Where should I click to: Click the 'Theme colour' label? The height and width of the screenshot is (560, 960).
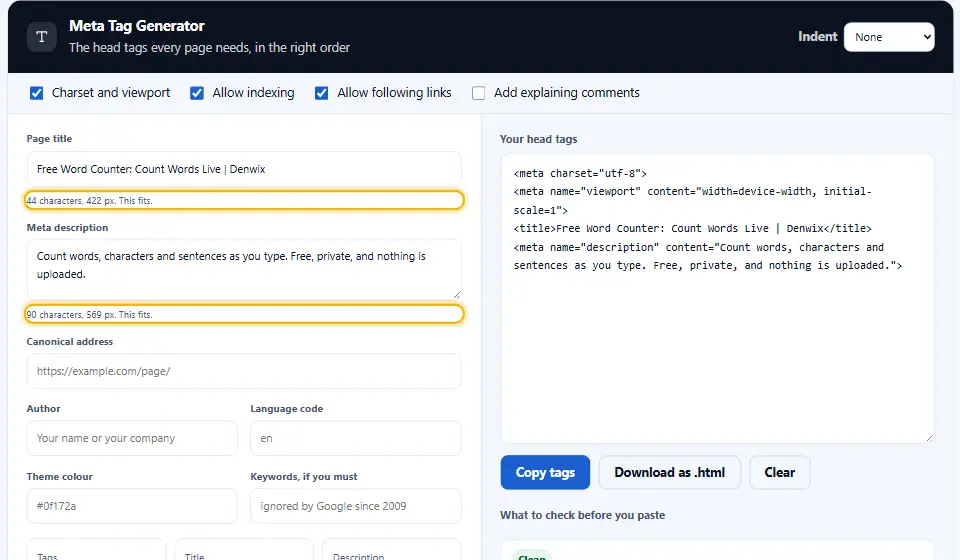(59, 477)
